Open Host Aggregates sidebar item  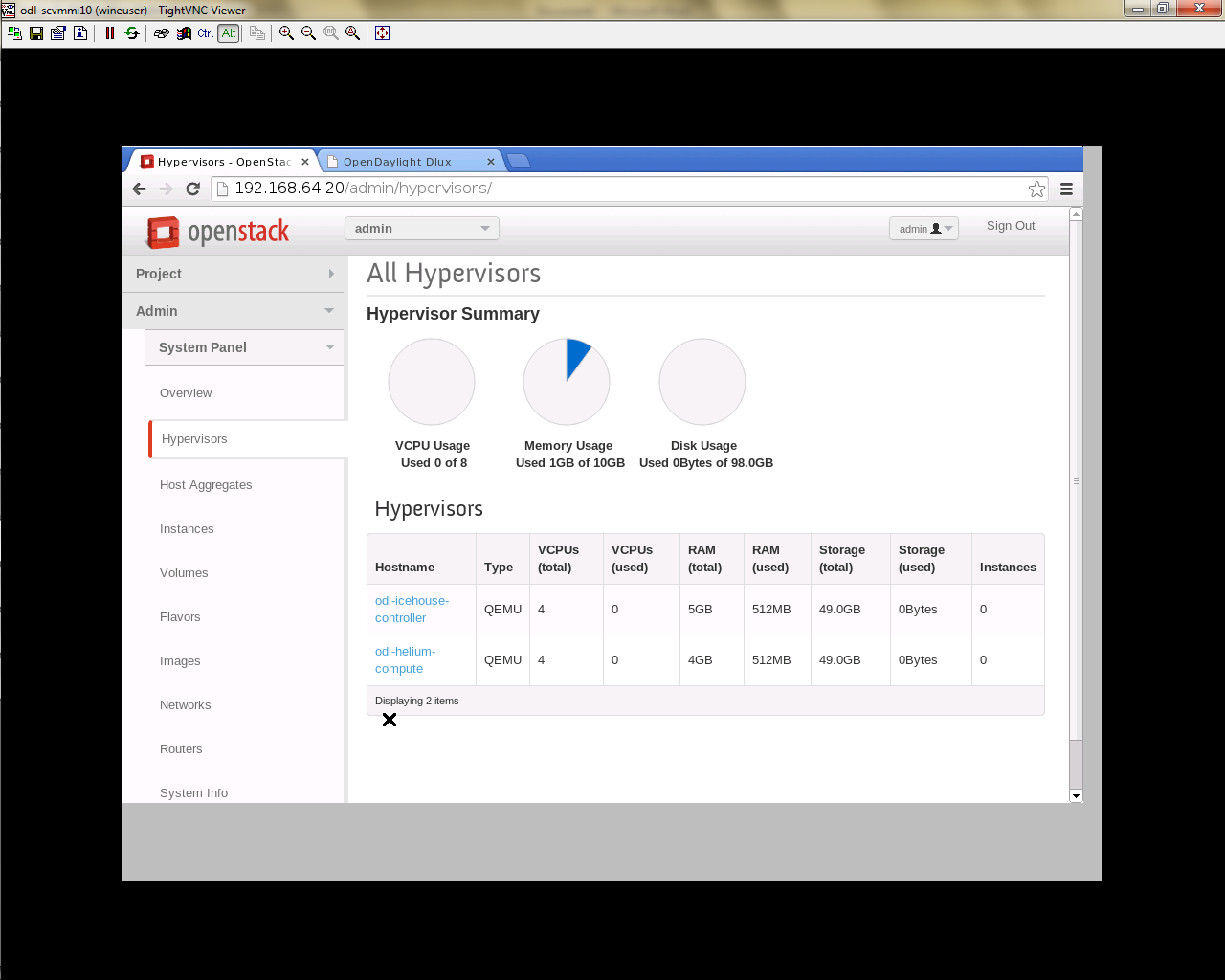tap(206, 485)
